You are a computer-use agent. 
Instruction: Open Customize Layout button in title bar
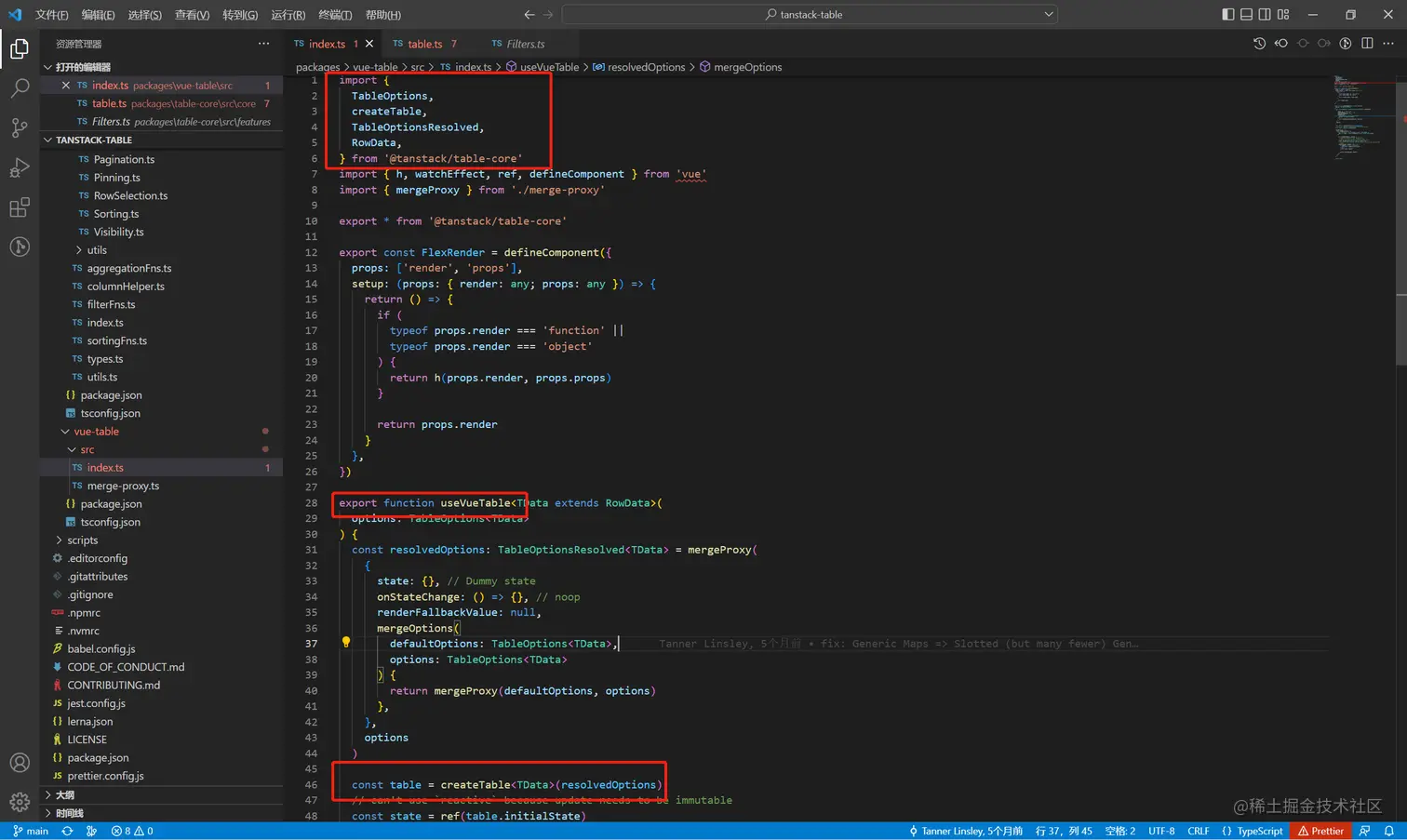1283,14
